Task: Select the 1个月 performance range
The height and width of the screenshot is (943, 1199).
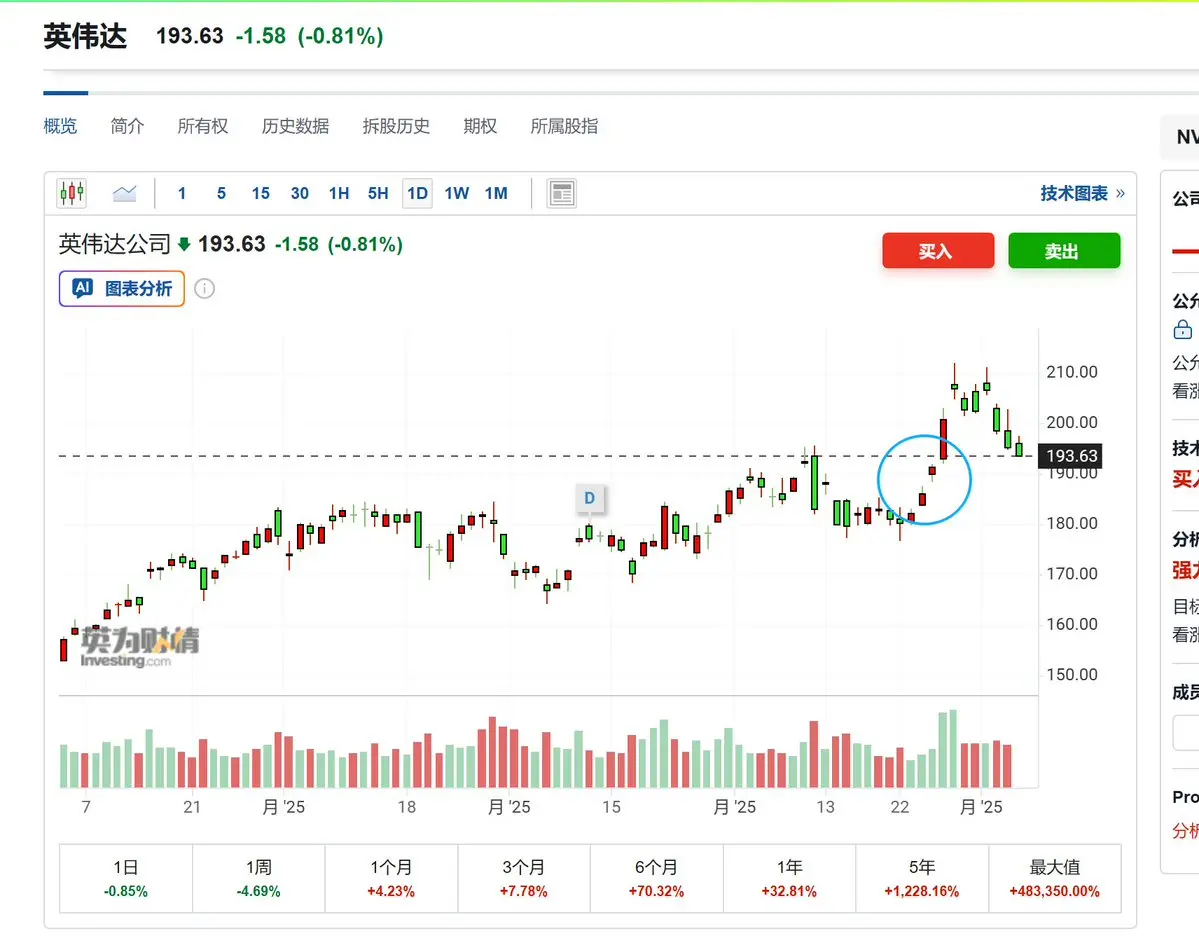Action: [x=391, y=879]
